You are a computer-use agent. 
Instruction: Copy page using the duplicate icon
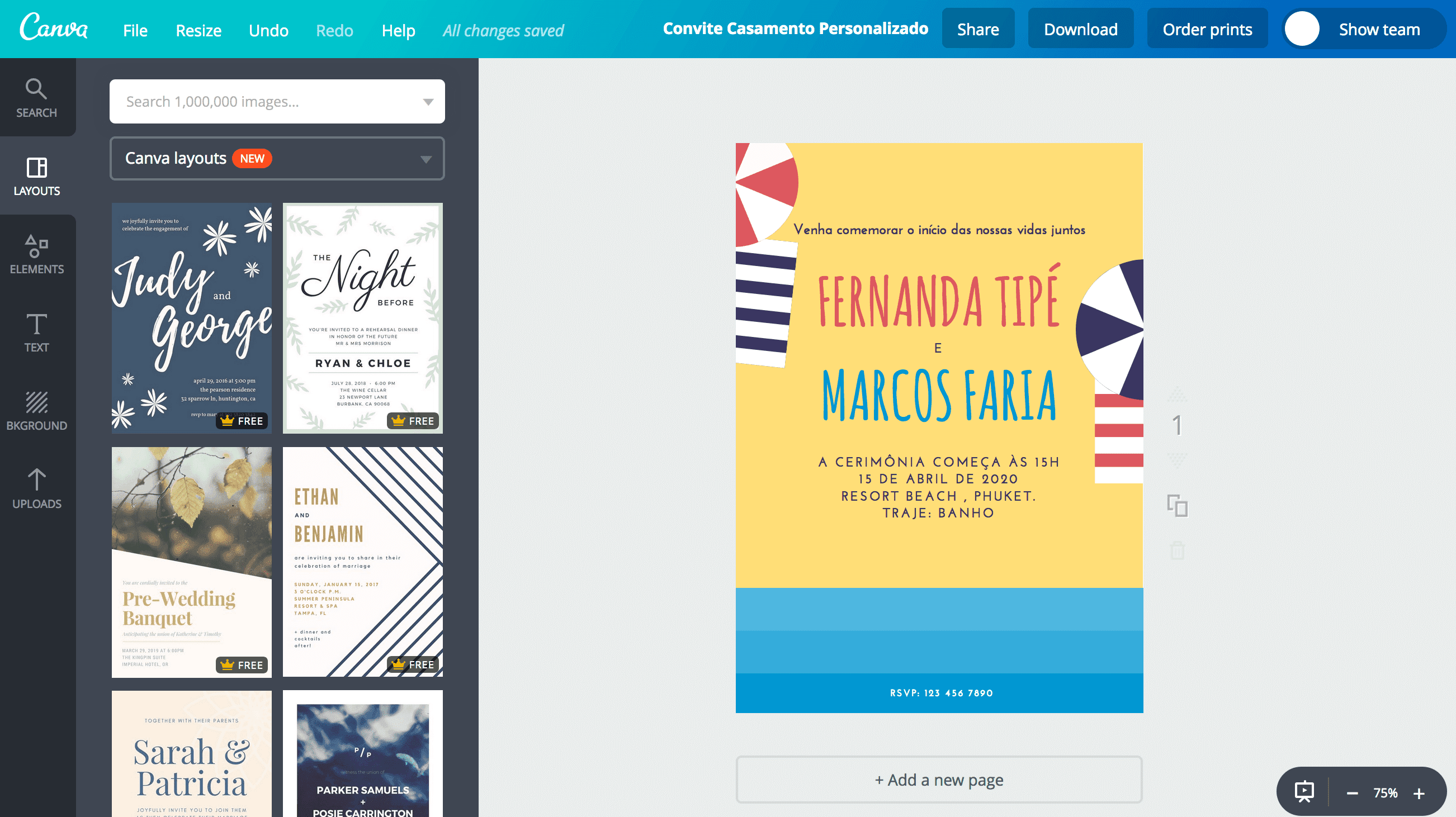point(1178,505)
